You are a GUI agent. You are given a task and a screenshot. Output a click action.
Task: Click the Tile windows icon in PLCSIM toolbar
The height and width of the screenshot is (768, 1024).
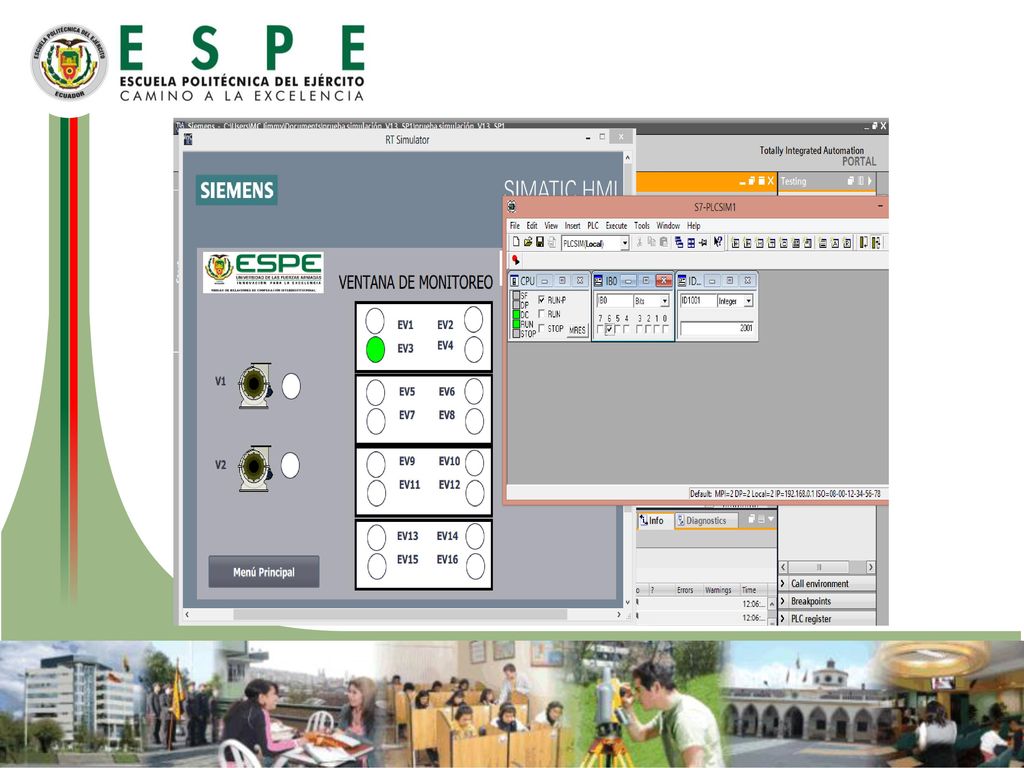pyautogui.click(x=691, y=243)
